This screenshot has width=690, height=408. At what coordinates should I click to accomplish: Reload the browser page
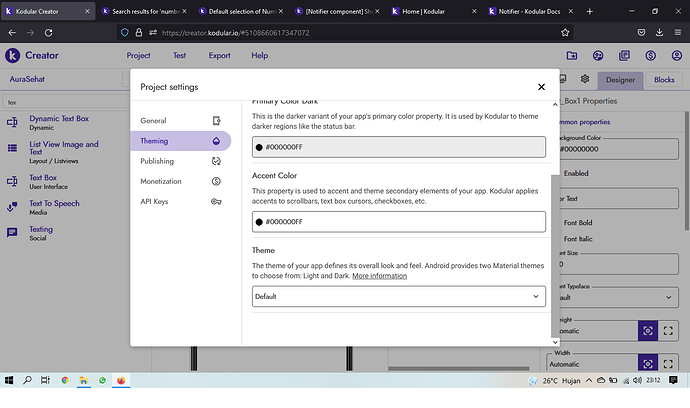tap(48, 33)
